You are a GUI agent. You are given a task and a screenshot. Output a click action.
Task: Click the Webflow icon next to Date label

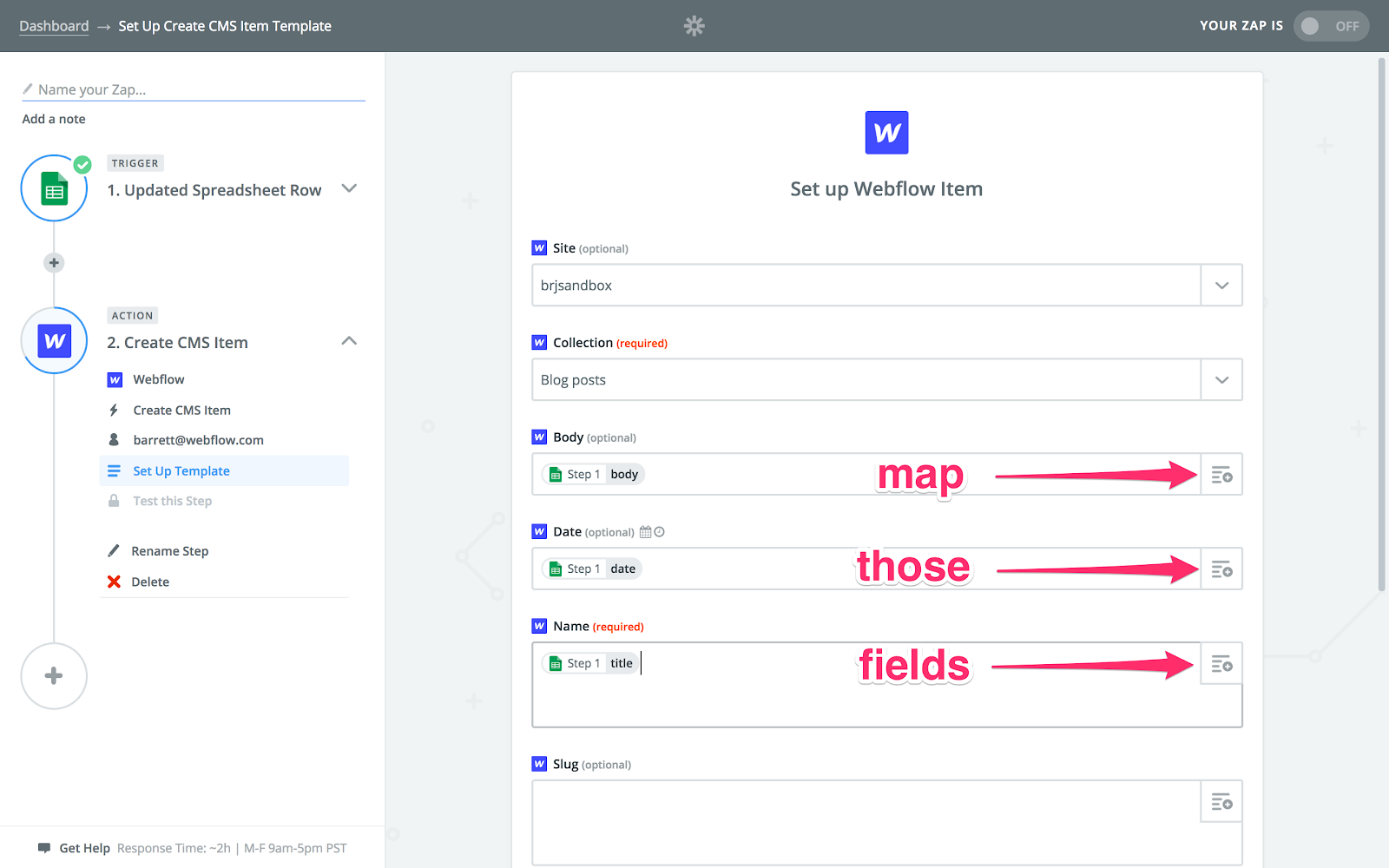point(539,532)
